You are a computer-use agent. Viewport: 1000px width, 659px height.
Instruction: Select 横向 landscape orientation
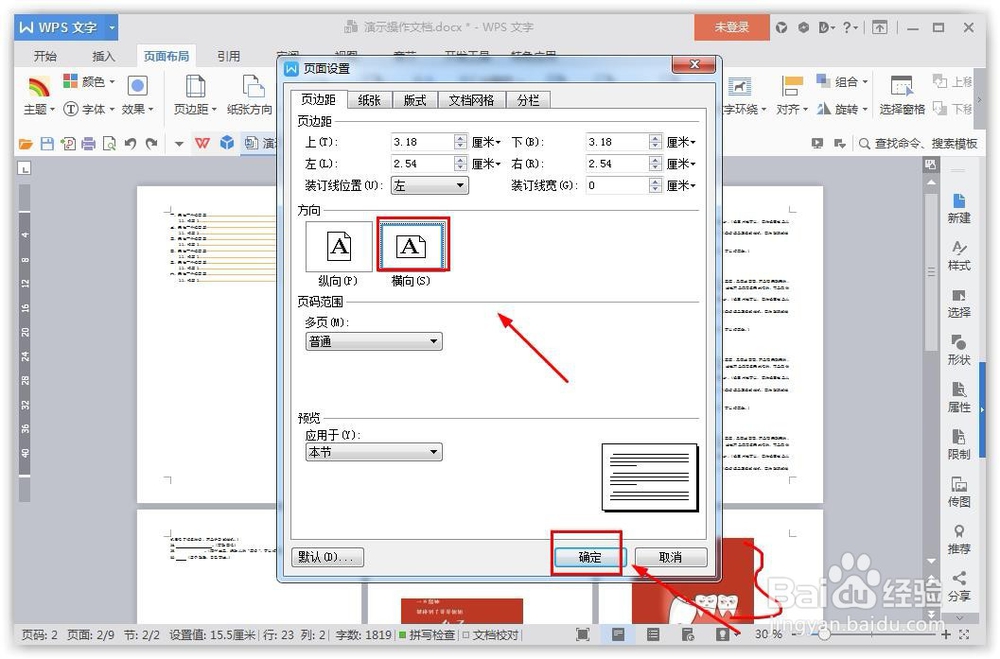(412, 245)
